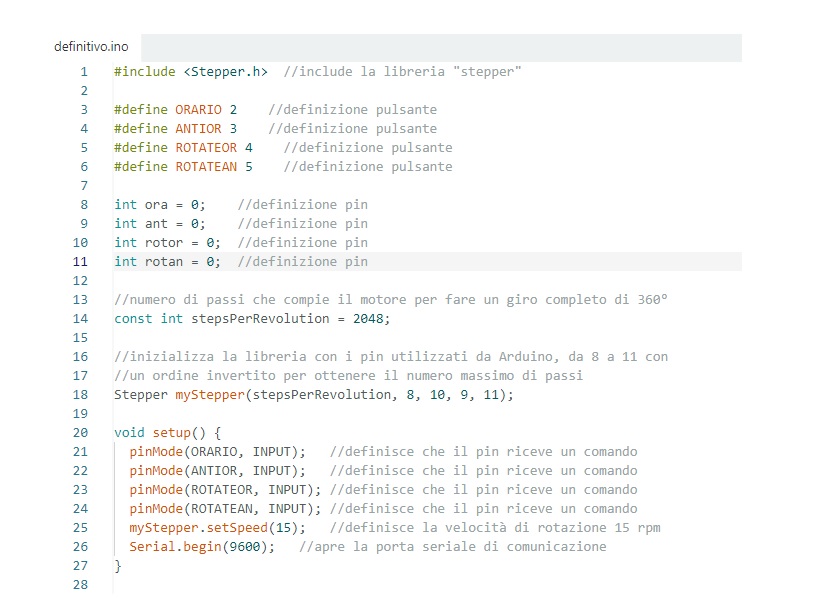Click the empty tab bar area
This screenshot has height=607, width=819.
(441, 48)
